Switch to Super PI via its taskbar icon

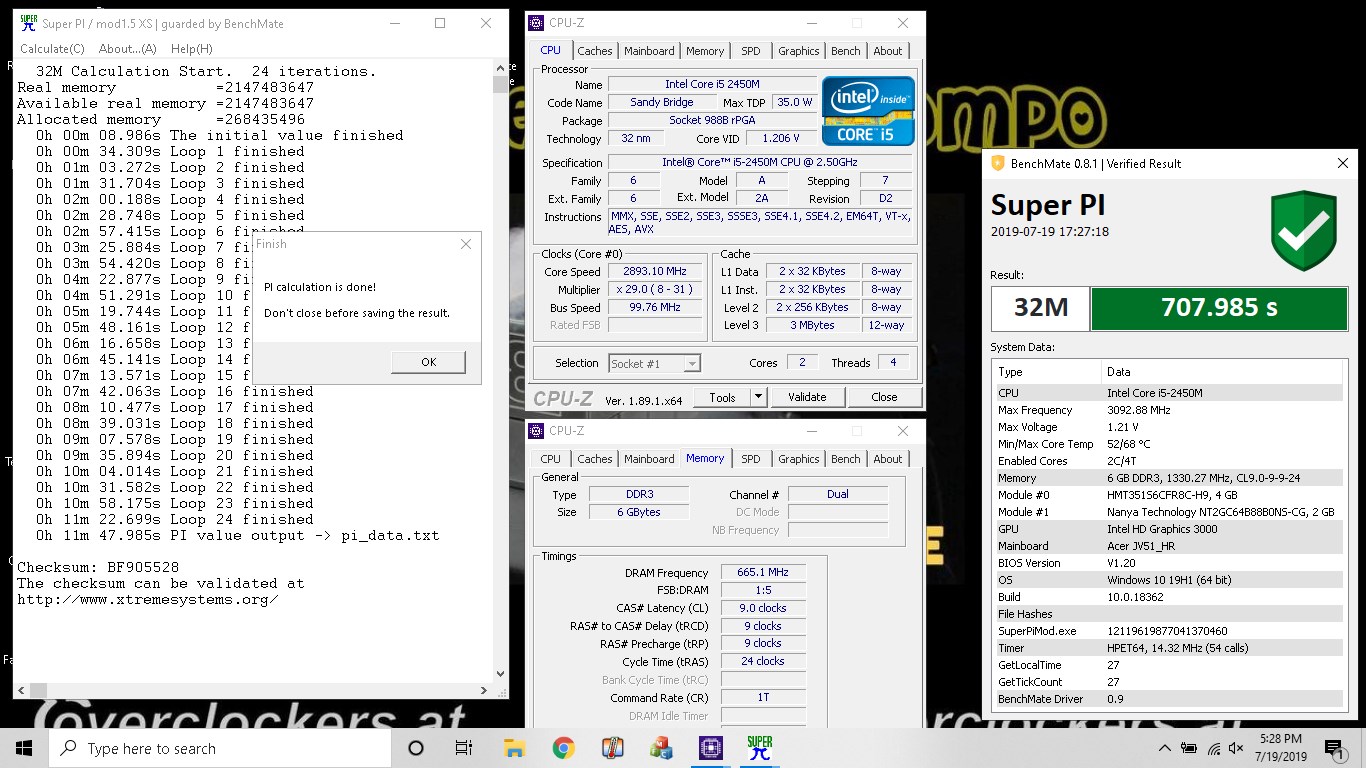759,748
